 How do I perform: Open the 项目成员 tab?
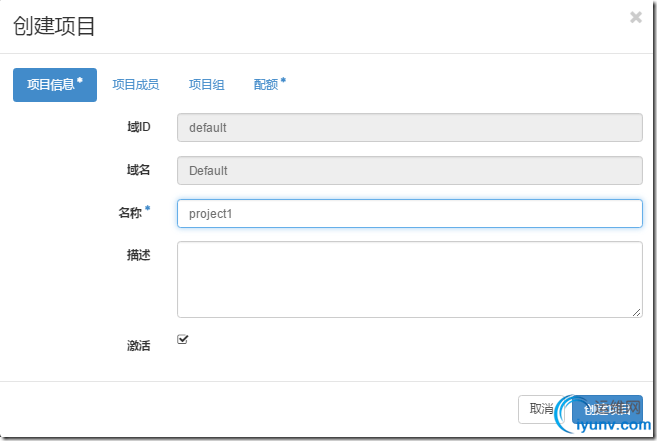pos(135,85)
